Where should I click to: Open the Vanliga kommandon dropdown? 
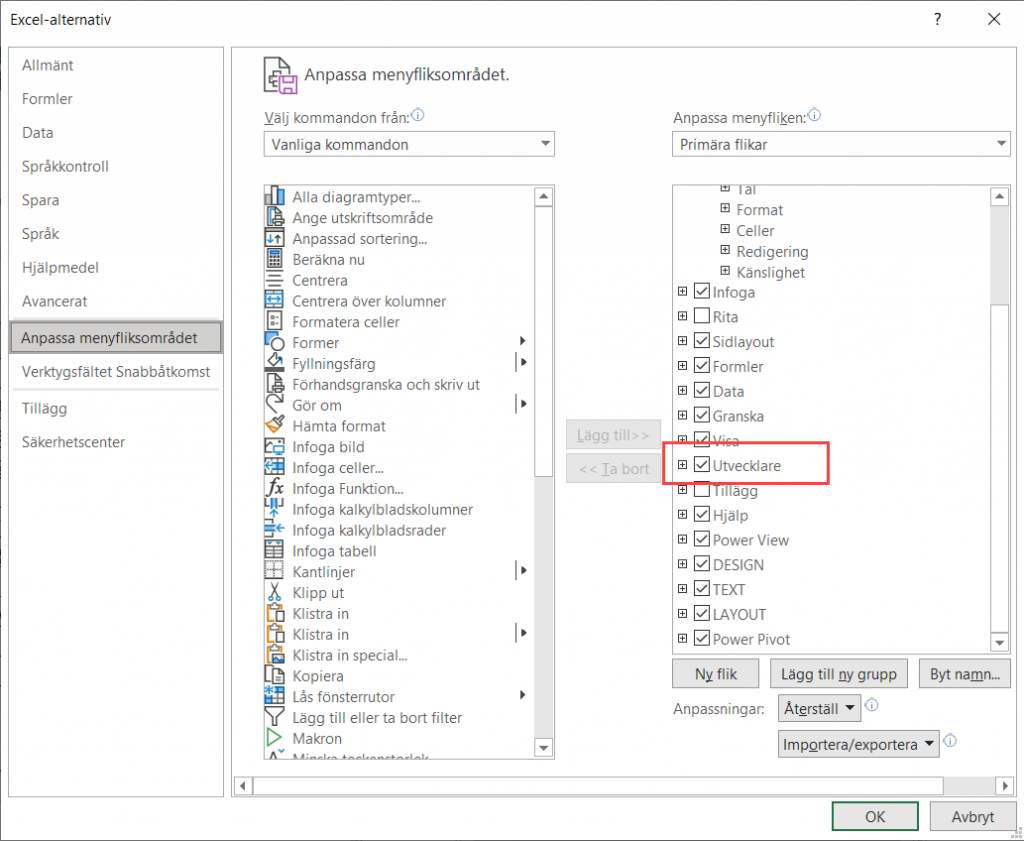click(x=409, y=145)
